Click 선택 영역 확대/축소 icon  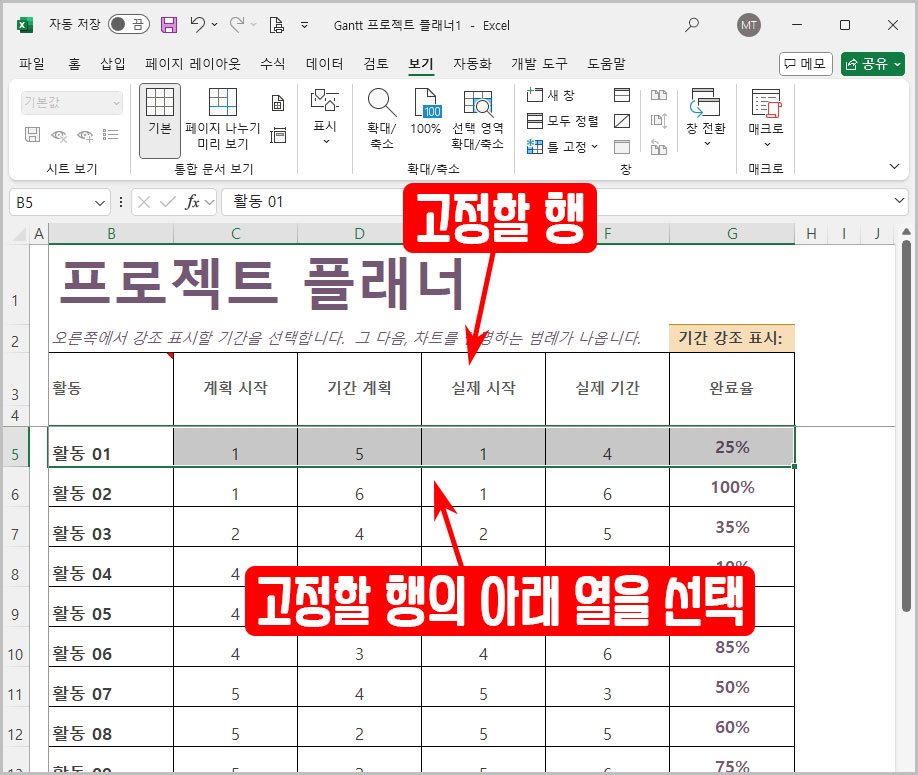478,113
